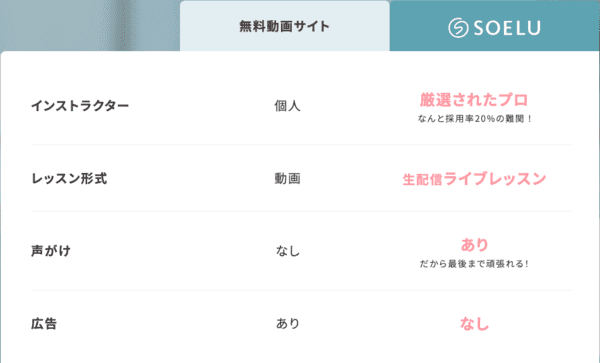The image size is (600, 363).
Task: Click the SOELU swirl logo icon
Action: 458,28
